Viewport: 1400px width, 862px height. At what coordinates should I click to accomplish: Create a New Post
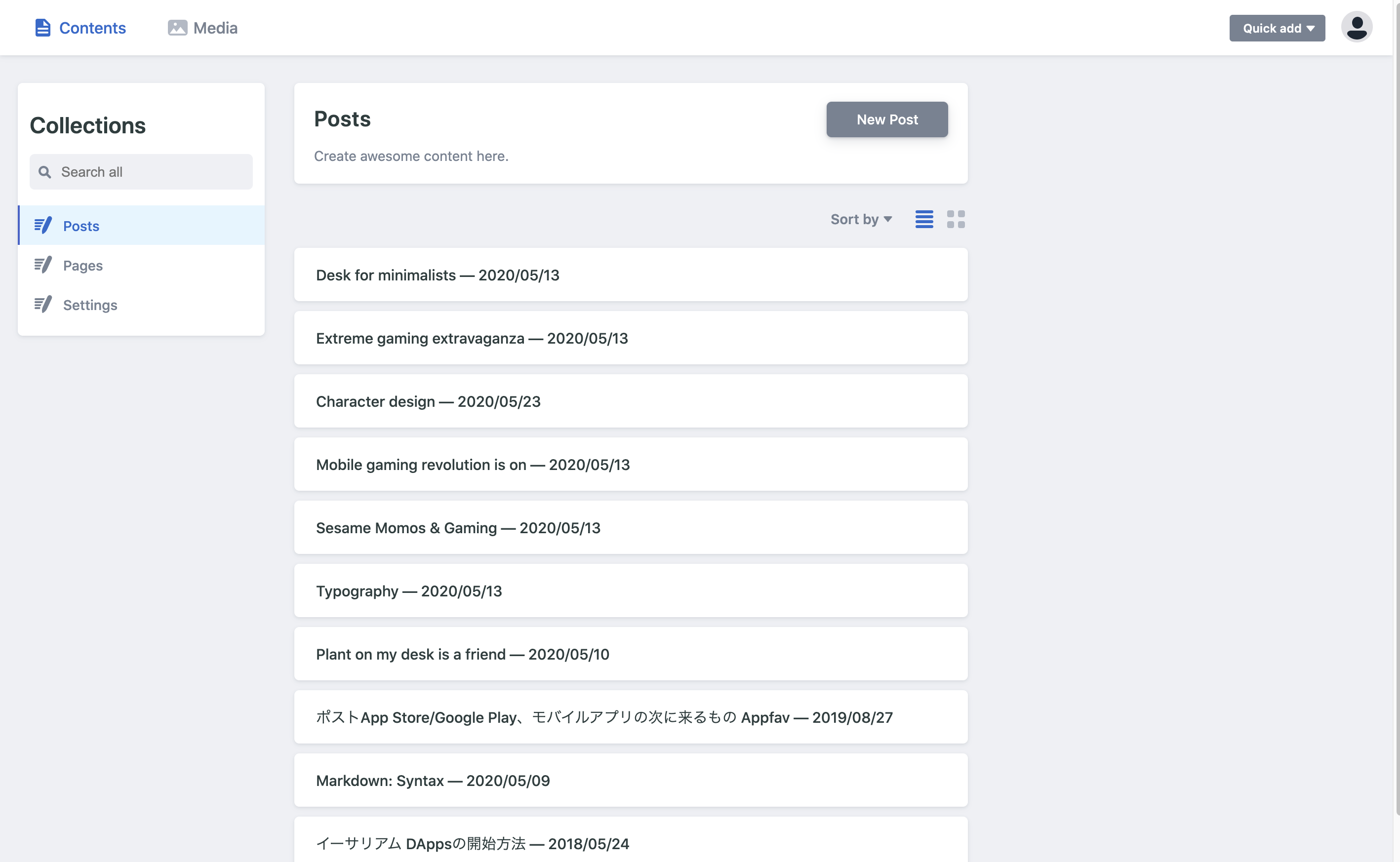tap(887, 119)
